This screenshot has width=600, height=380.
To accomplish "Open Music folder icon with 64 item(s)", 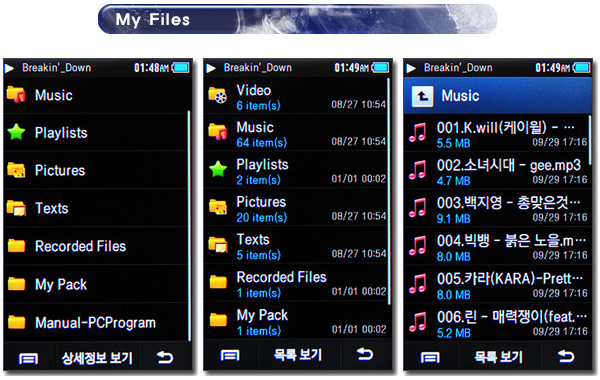I will pos(218,132).
